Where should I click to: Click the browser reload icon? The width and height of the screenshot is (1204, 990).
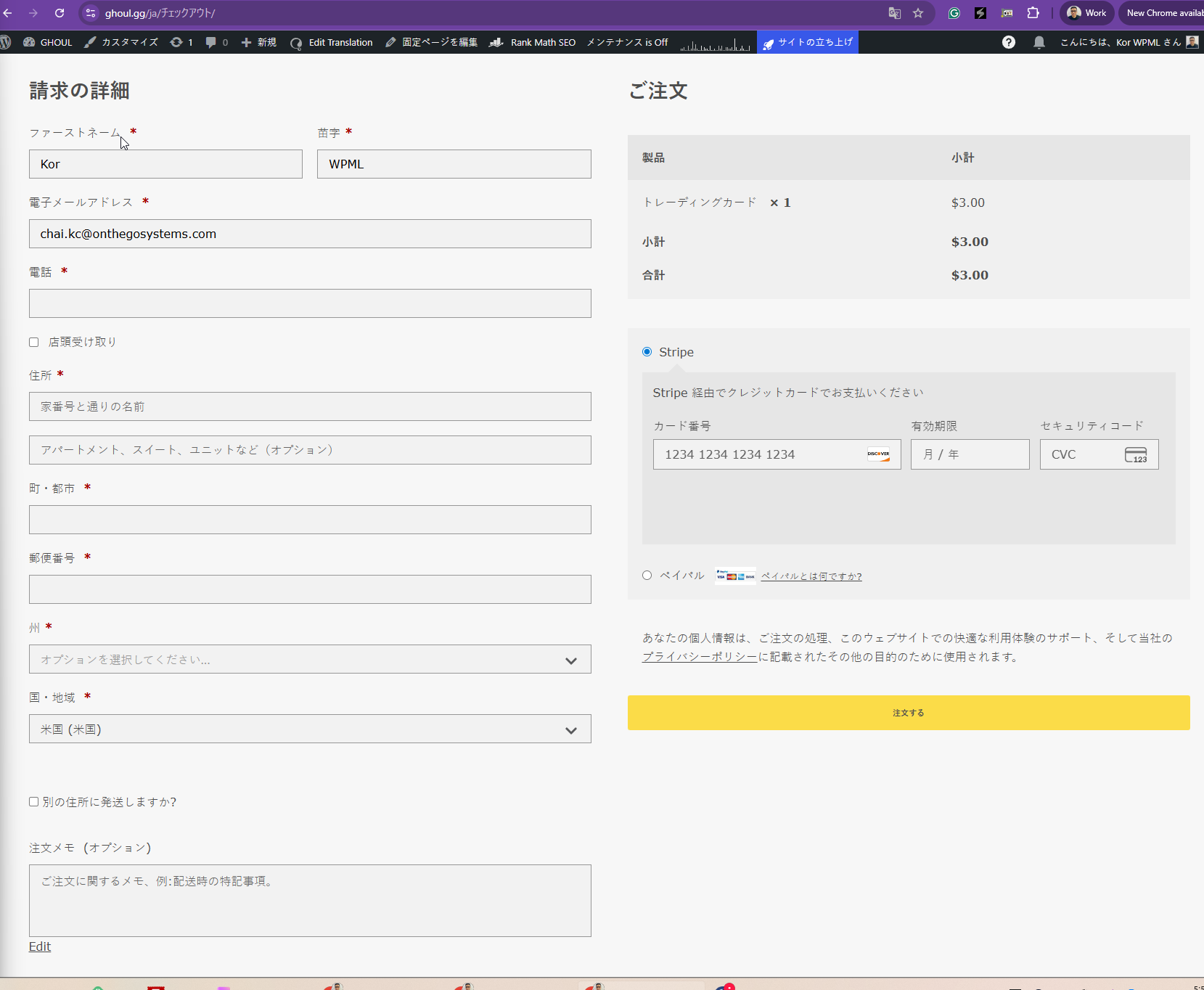click(x=60, y=13)
